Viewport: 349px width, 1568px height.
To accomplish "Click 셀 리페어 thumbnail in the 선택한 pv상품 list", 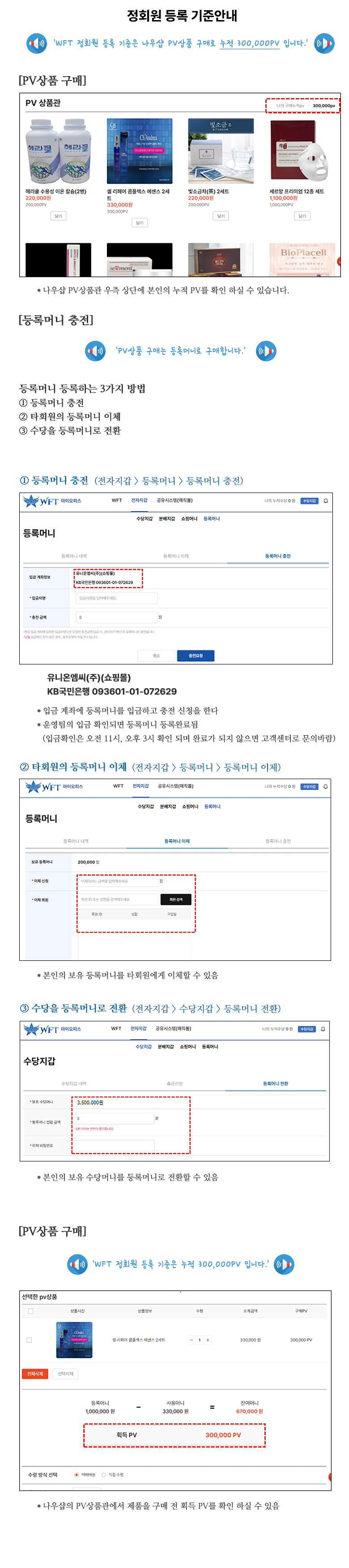I will point(74,1340).
